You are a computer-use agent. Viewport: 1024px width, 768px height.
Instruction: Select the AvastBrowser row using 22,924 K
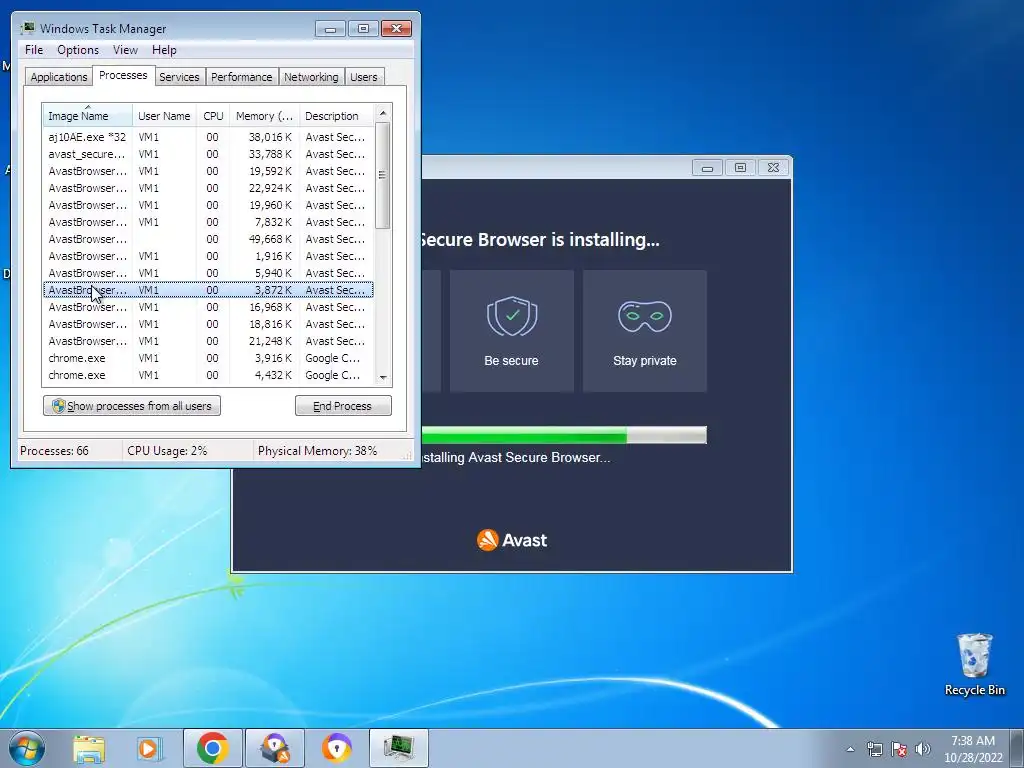click(208, 188)
